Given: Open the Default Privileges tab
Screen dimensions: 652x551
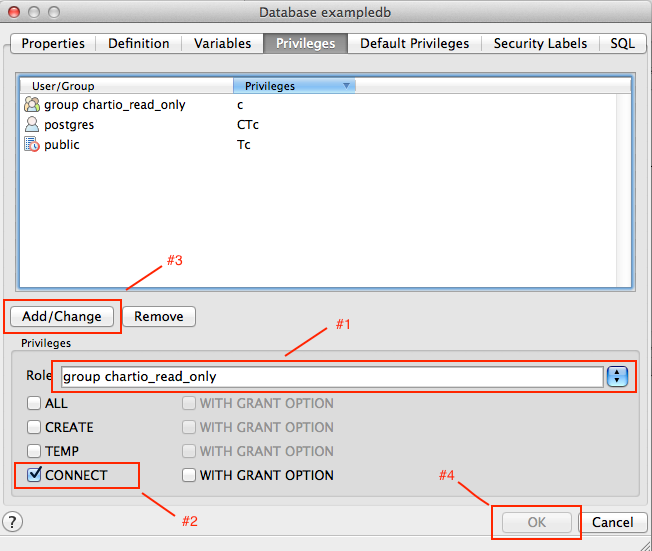Looking at the screenshot, I should [414, 44].
